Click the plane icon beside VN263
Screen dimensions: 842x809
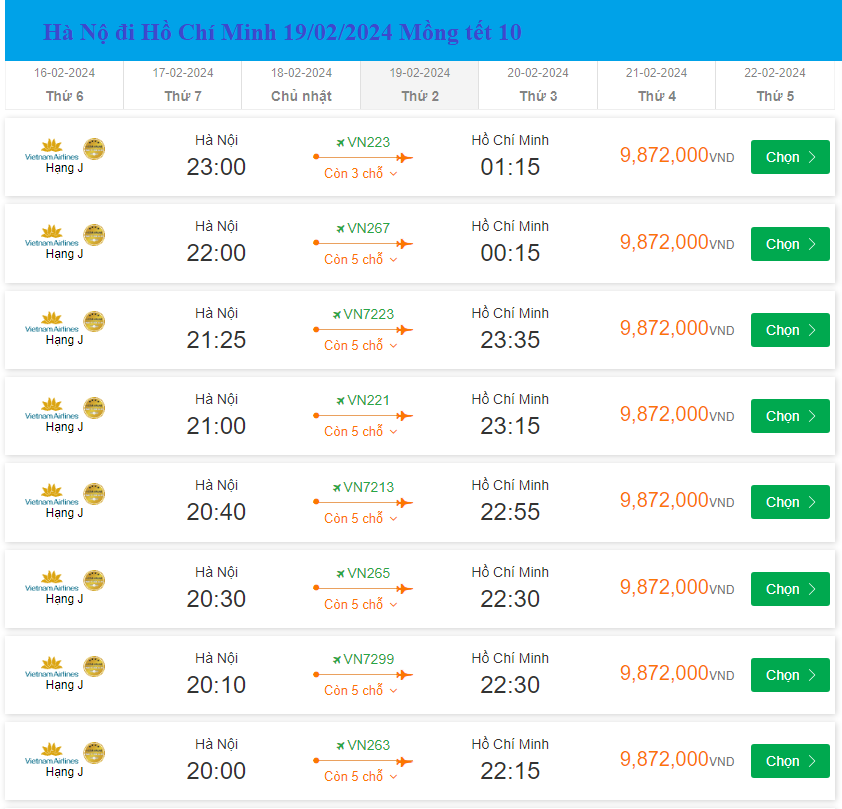[340, 745]
